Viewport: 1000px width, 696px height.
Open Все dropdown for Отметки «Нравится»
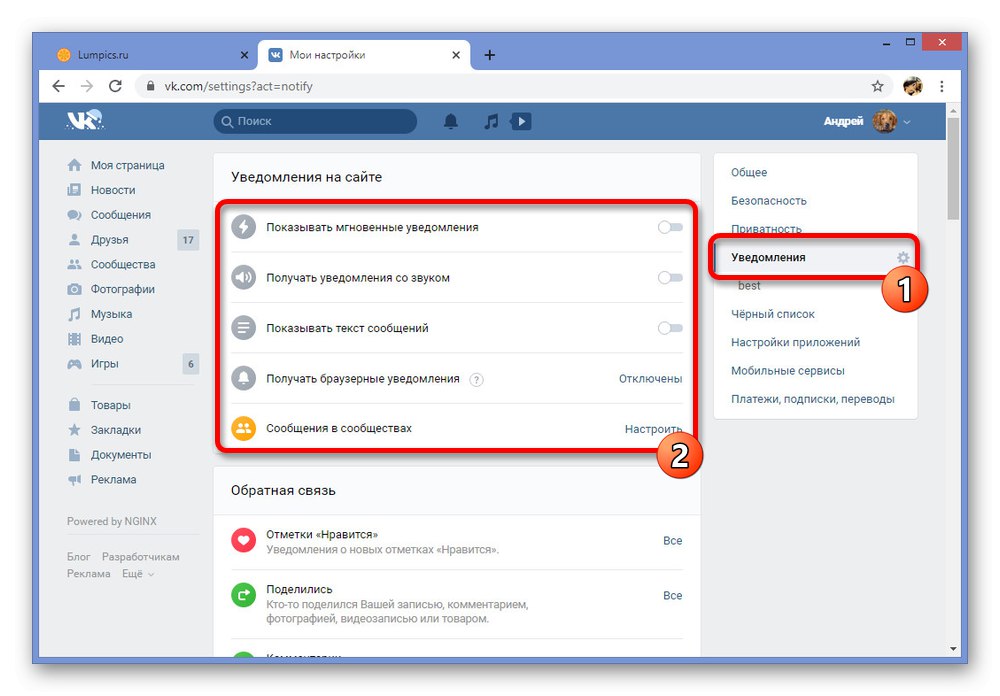point(672,541)
